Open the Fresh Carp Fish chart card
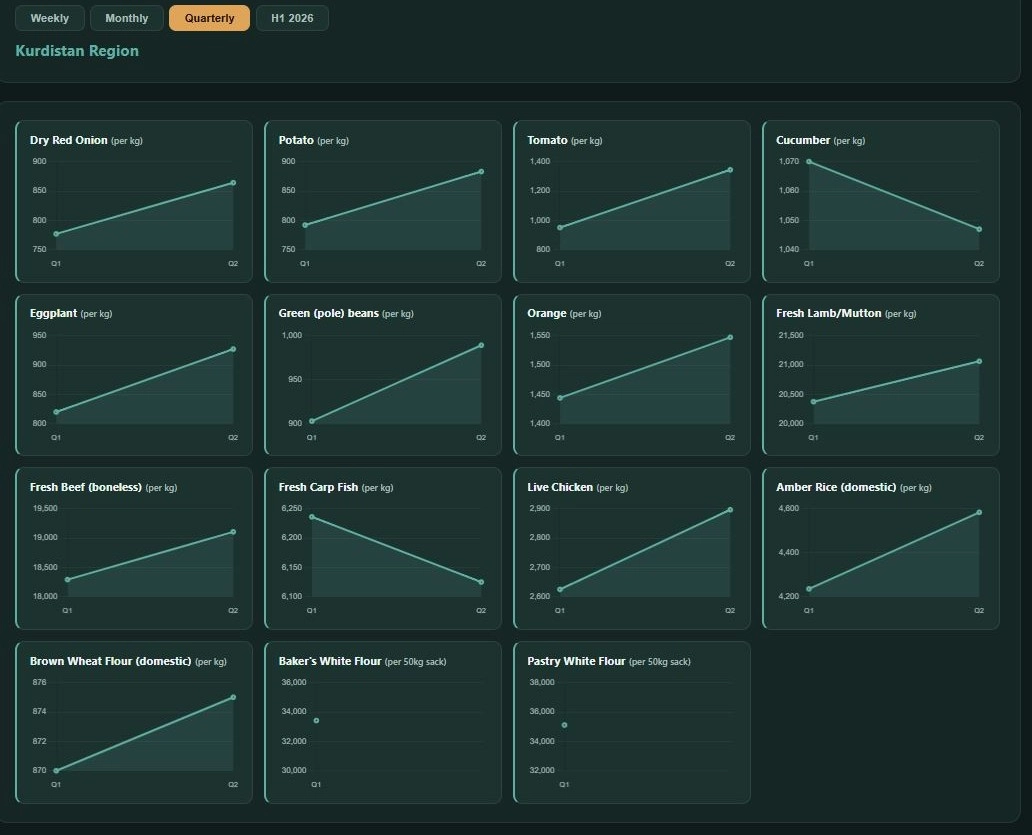 [x=383, y=548]
